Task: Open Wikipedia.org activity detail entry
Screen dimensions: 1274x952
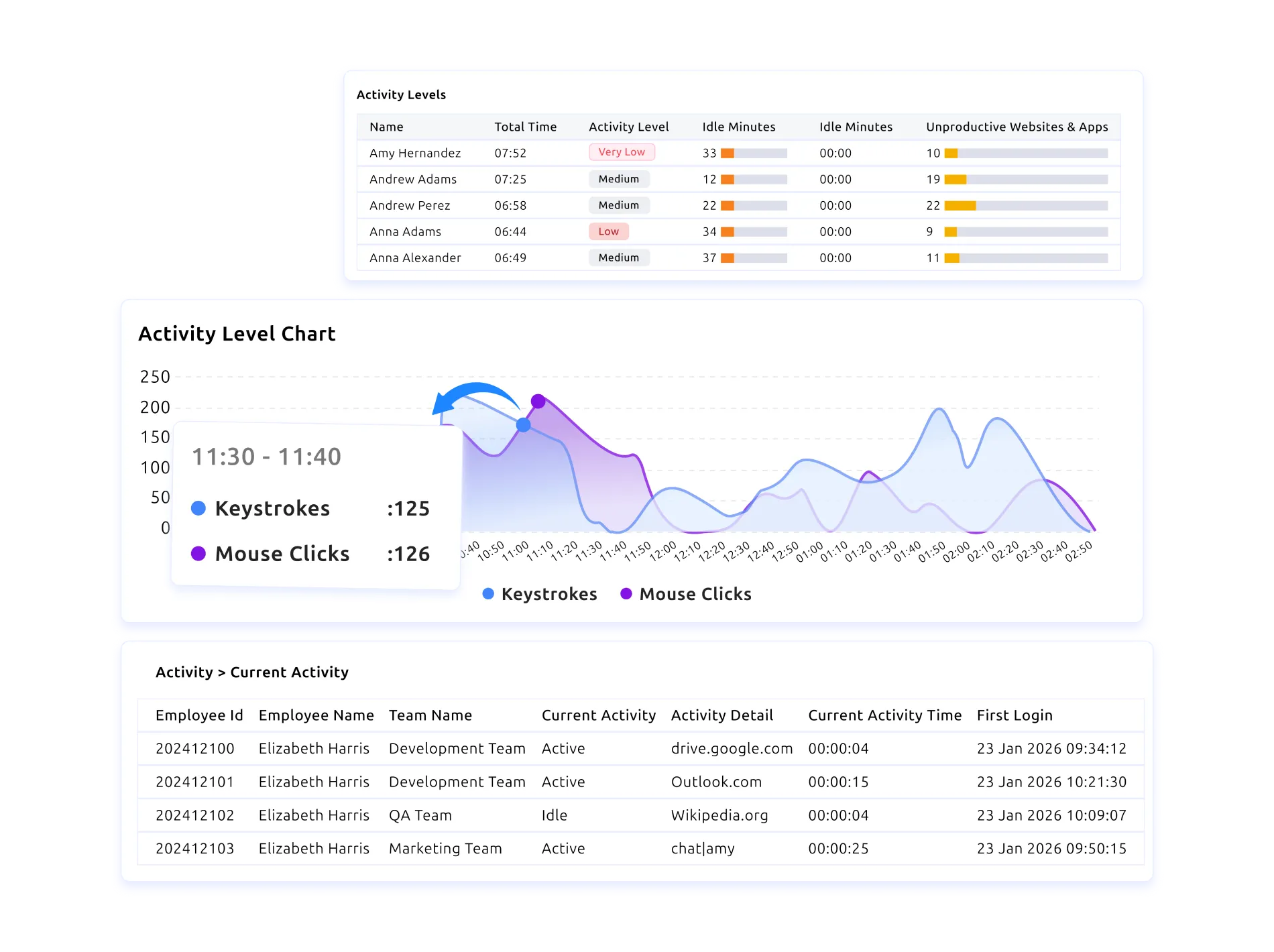Action: [x=719, y=815]
